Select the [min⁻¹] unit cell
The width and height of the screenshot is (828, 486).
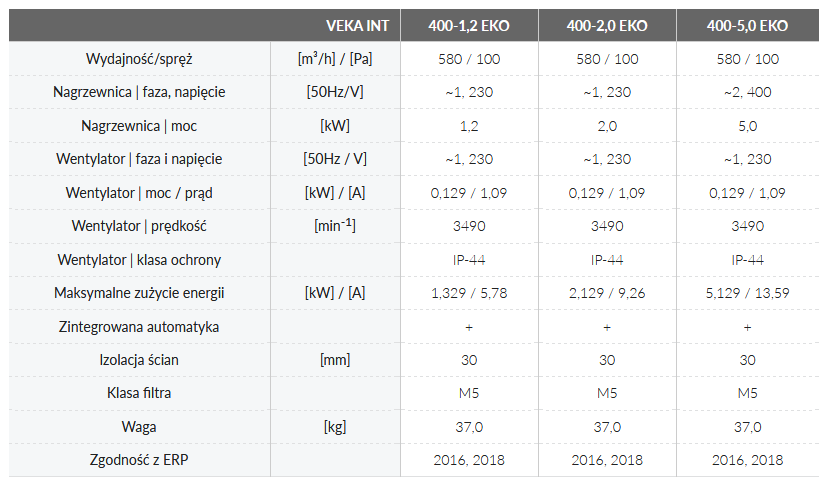click(335, 226)
